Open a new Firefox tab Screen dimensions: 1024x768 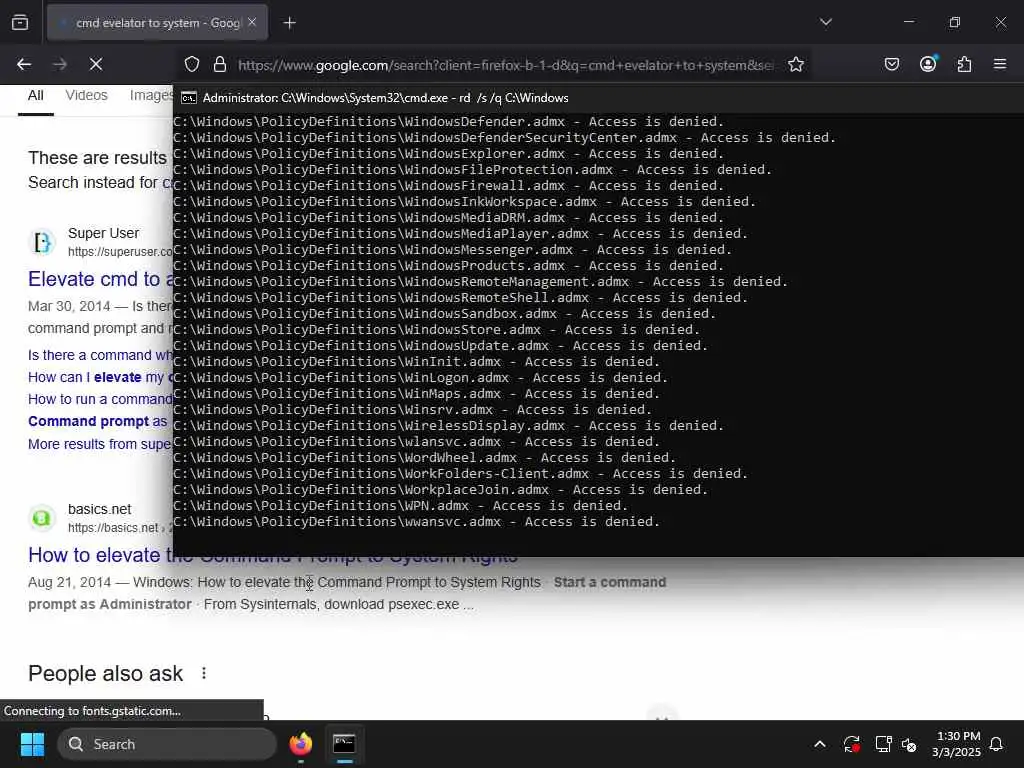click(289, 23)
